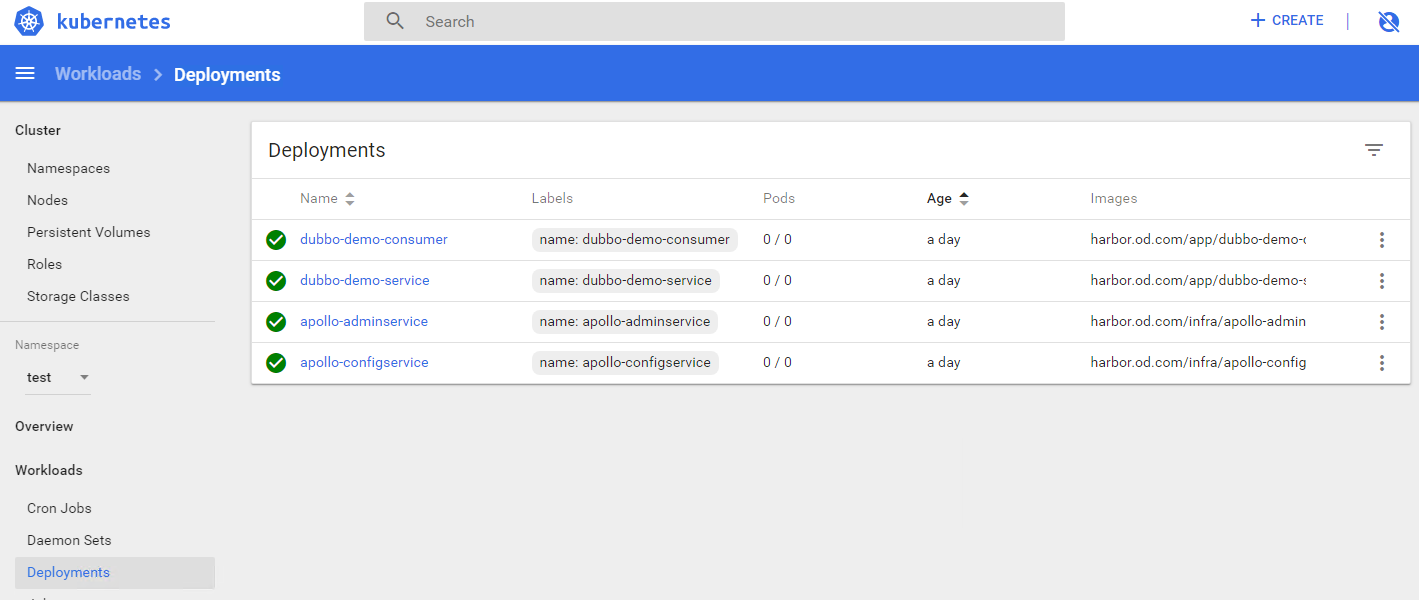
Task: Open the dubbo-demo-consumer deployment link
Action: [374, 240]
